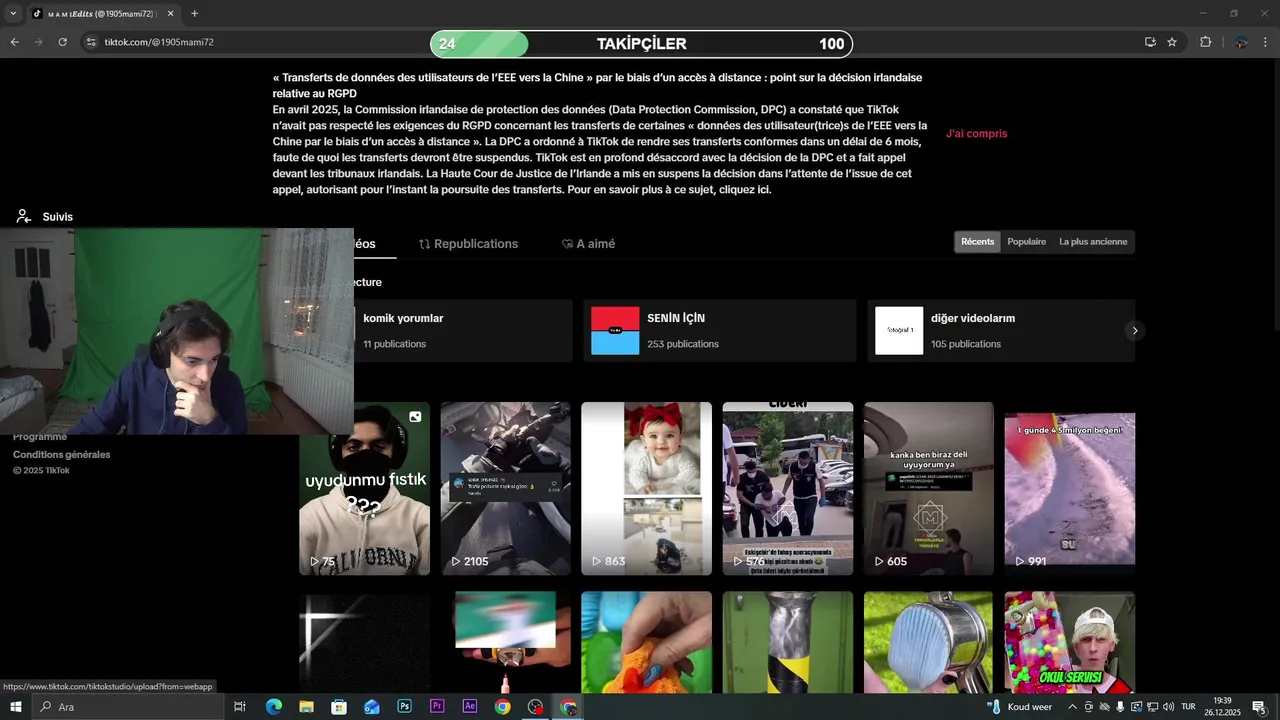Launch After Effects from the taskbar

tap(470, 707)
